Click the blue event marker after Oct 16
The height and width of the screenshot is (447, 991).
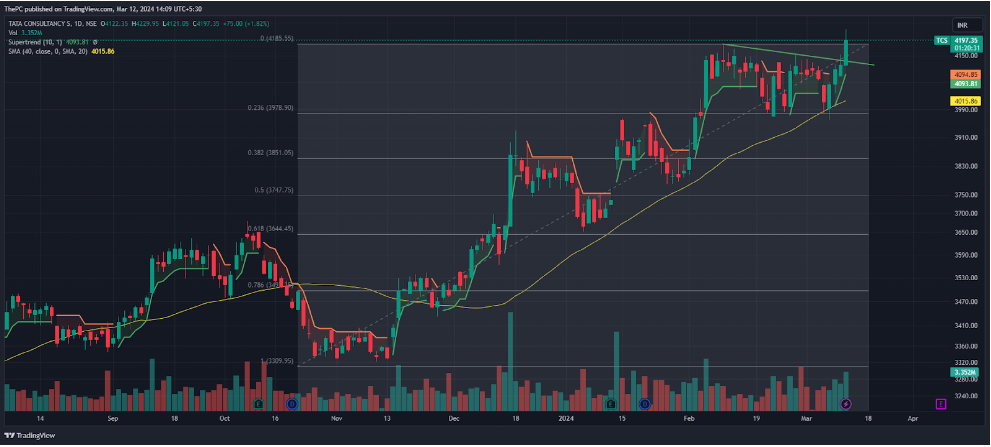pos(291,404)
